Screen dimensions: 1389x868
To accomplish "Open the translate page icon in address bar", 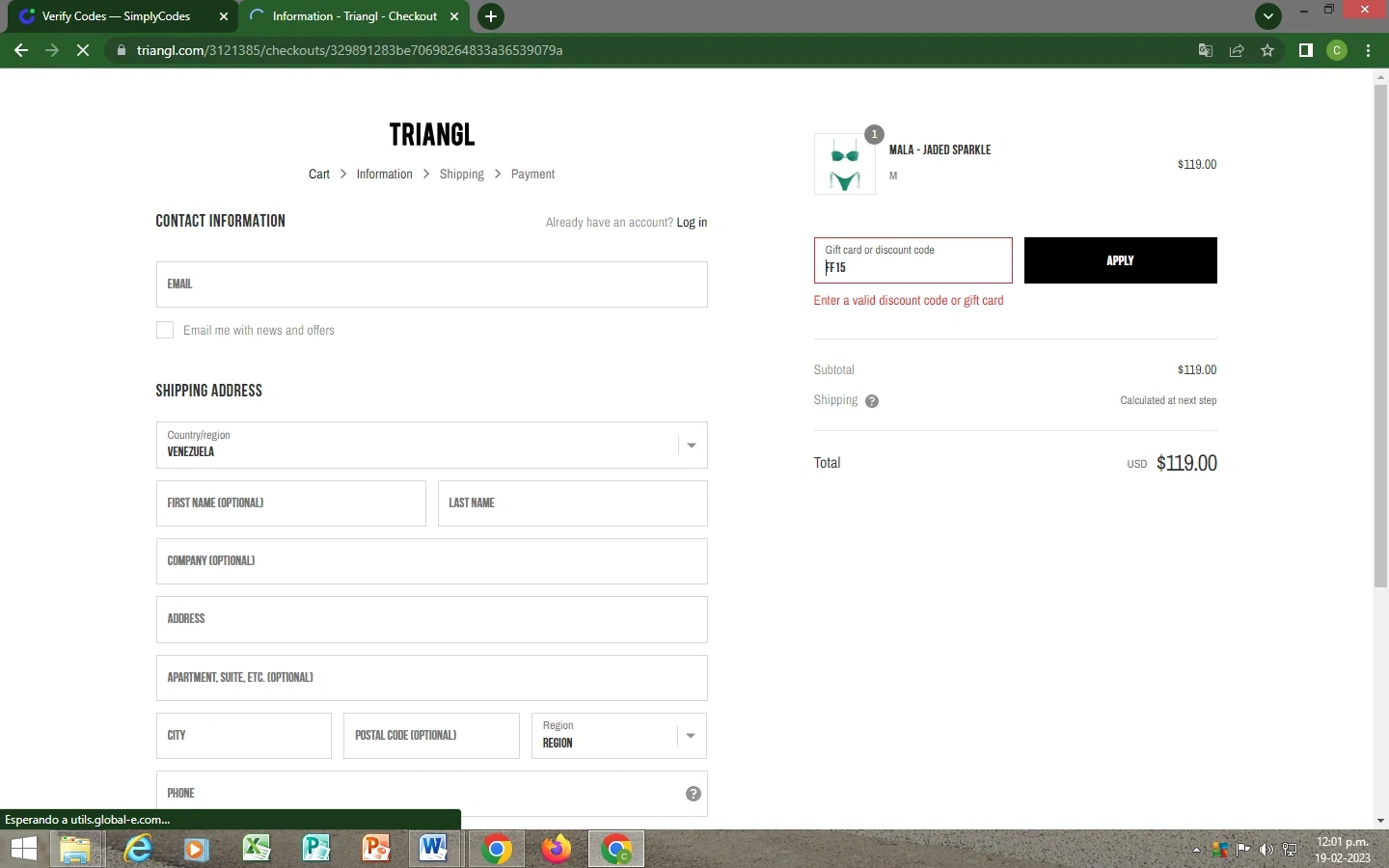I will [1206, 50].
